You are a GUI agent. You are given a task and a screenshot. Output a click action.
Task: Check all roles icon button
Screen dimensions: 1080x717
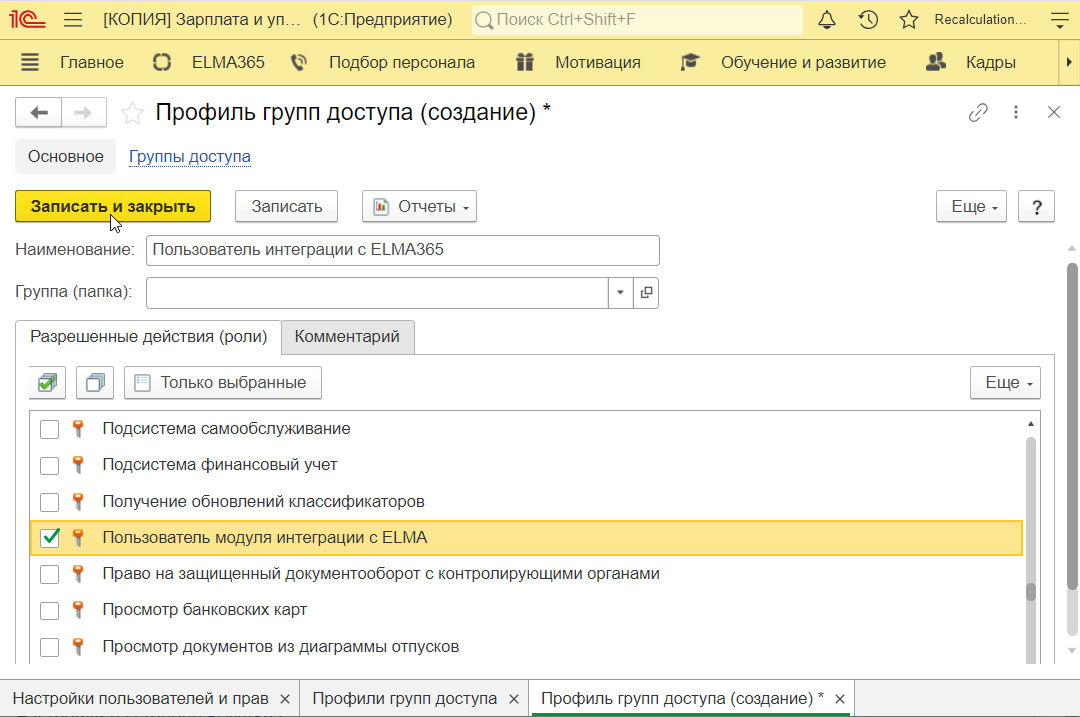click(47, 382)
